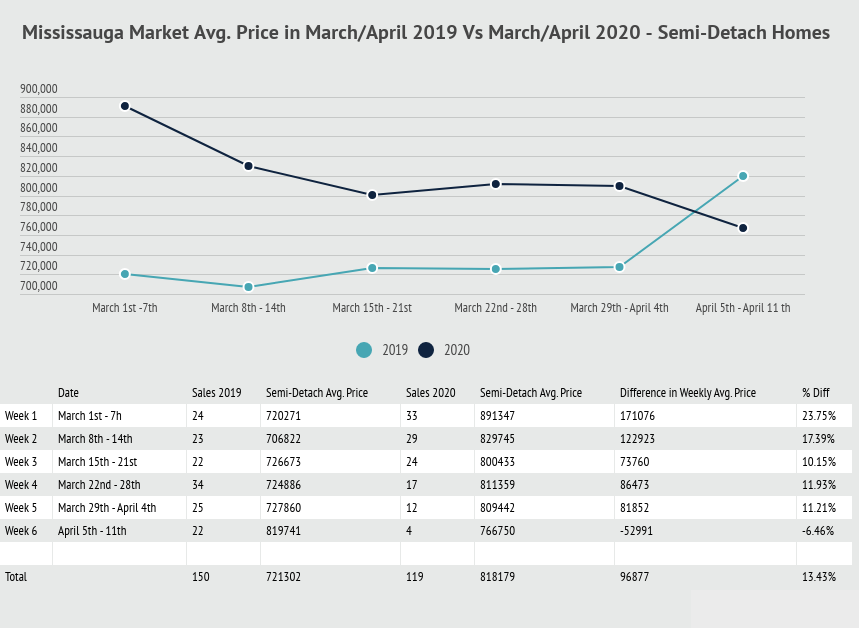859x628 pixels.
Task: Click the 'March 1st -7th' x-axis label
Action: (125, 308)
